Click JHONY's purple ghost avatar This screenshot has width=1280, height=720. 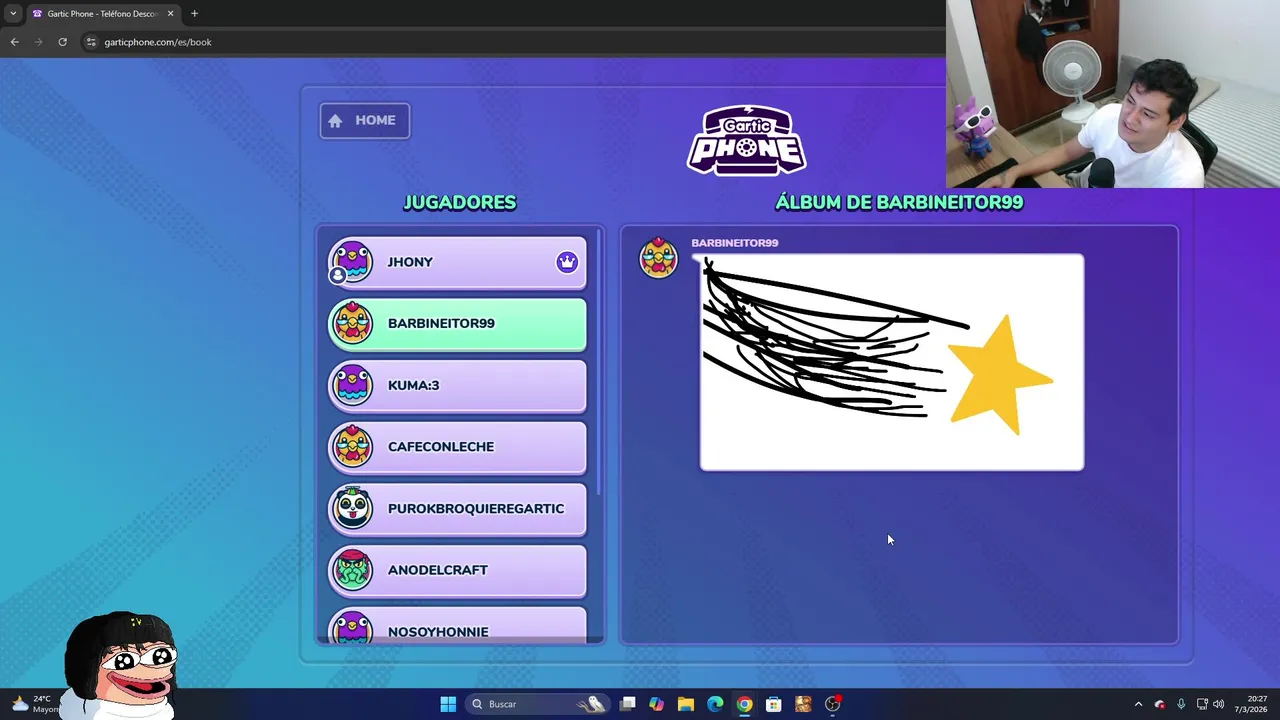[x=351, y=262]
